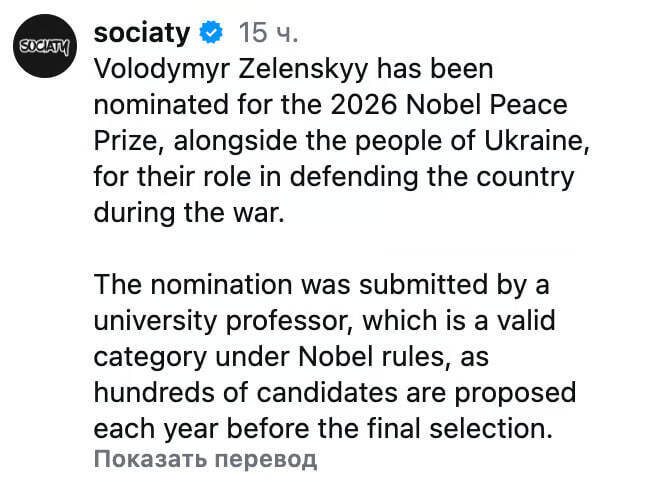The height and width of the screenshot is (482, 648).
Task: Open the sociaty profile avatar
Action: click(43, 46)
